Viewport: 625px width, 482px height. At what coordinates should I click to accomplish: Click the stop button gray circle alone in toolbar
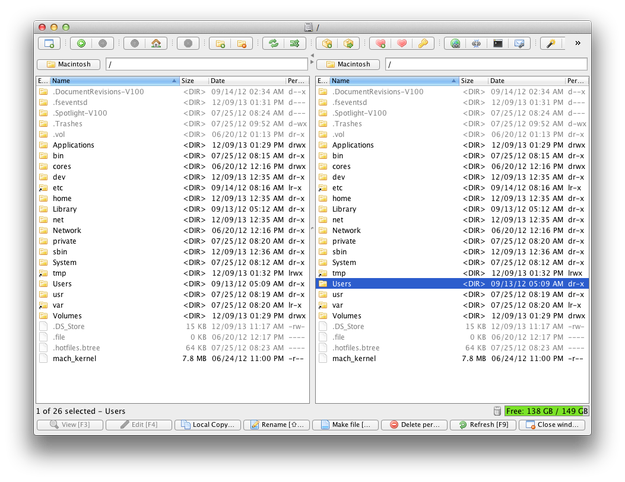pos(188,43)
